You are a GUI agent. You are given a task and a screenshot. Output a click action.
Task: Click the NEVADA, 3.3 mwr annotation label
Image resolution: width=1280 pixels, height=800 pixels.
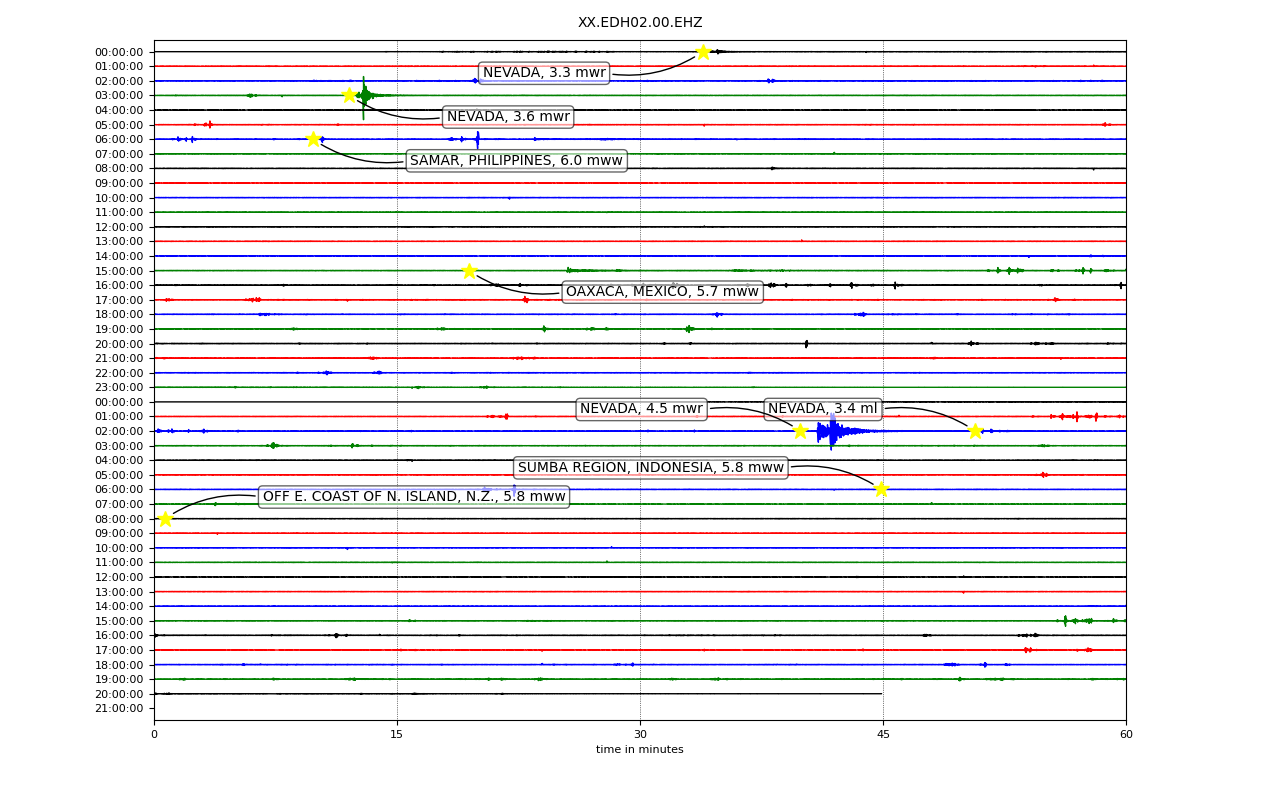(544, 73)
